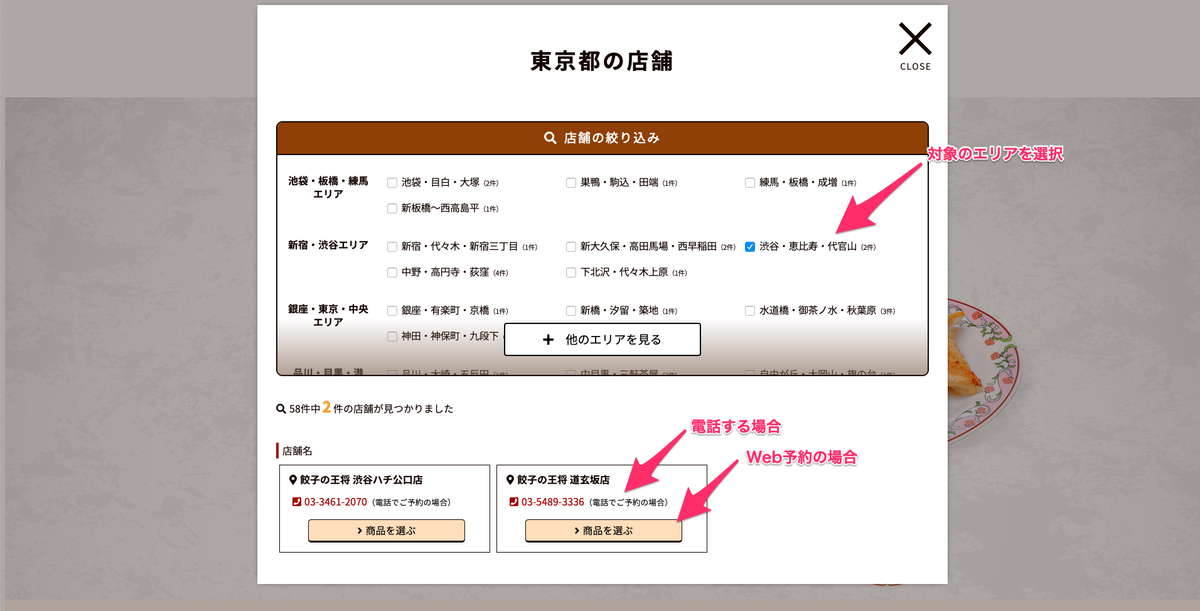Viewport: 1200px width, 611px height.
Task: Click the phone icon next to 03-3461-2070
Action: point(296,502)
